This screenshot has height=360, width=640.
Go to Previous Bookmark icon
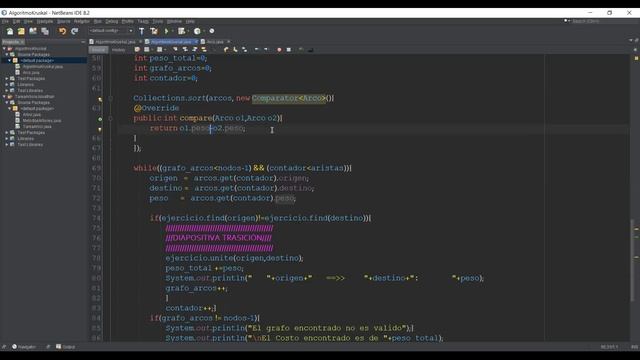pos(226,50)
